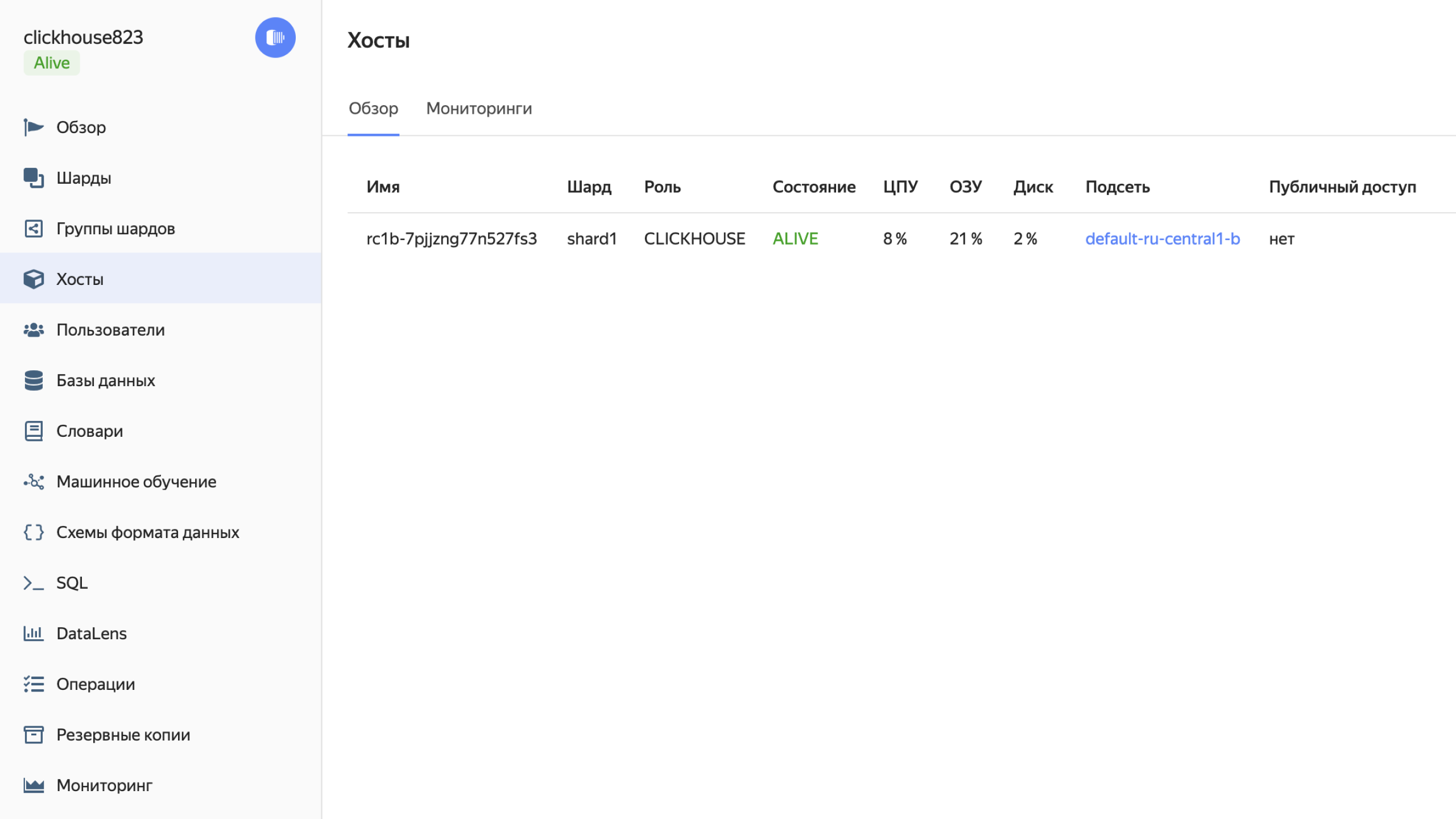Click the Схемы формата данных braces icon
The height and width of the screenshot is (819, 1456).
click(34, 532)
